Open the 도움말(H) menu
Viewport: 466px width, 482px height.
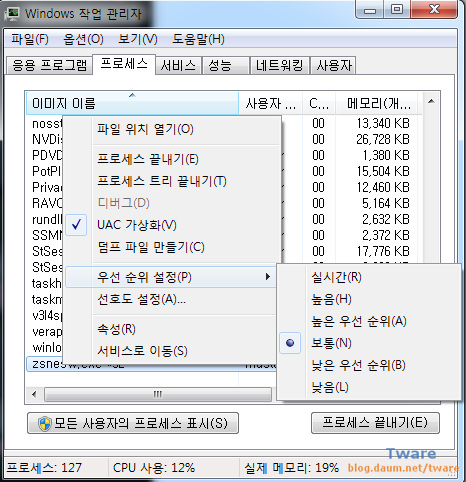[198, 39]
